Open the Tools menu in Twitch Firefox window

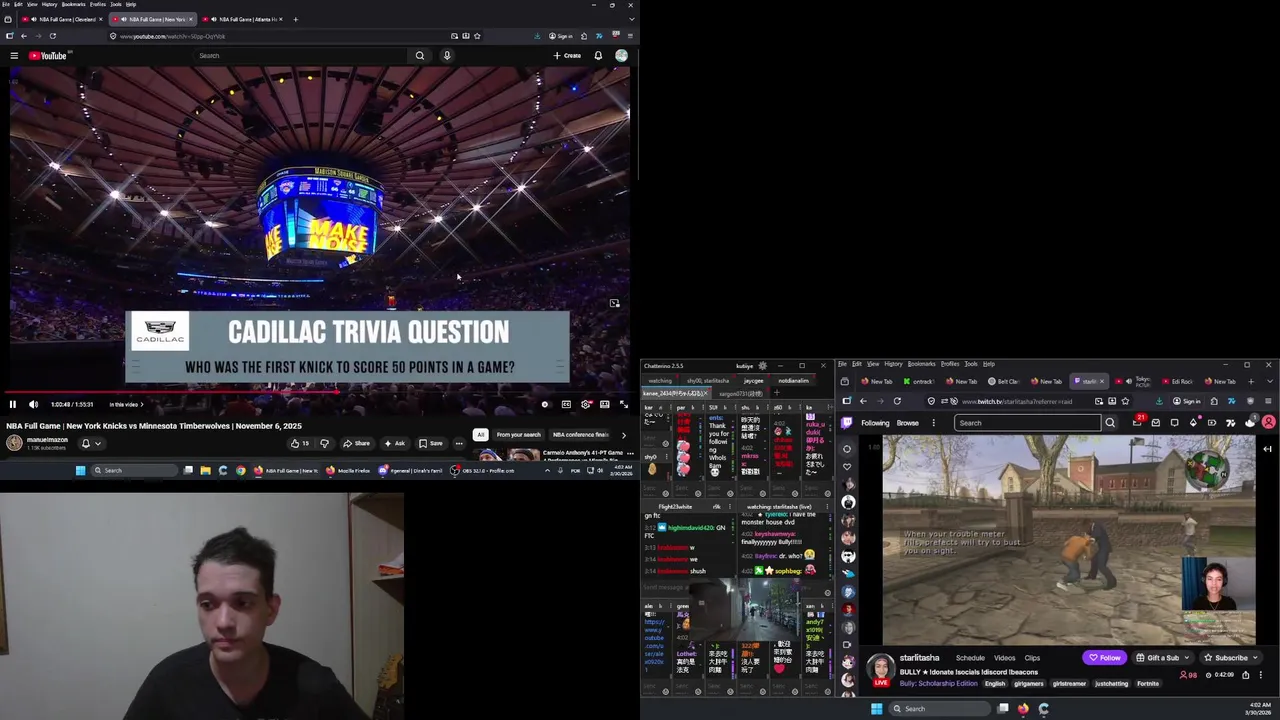(971, 364)
